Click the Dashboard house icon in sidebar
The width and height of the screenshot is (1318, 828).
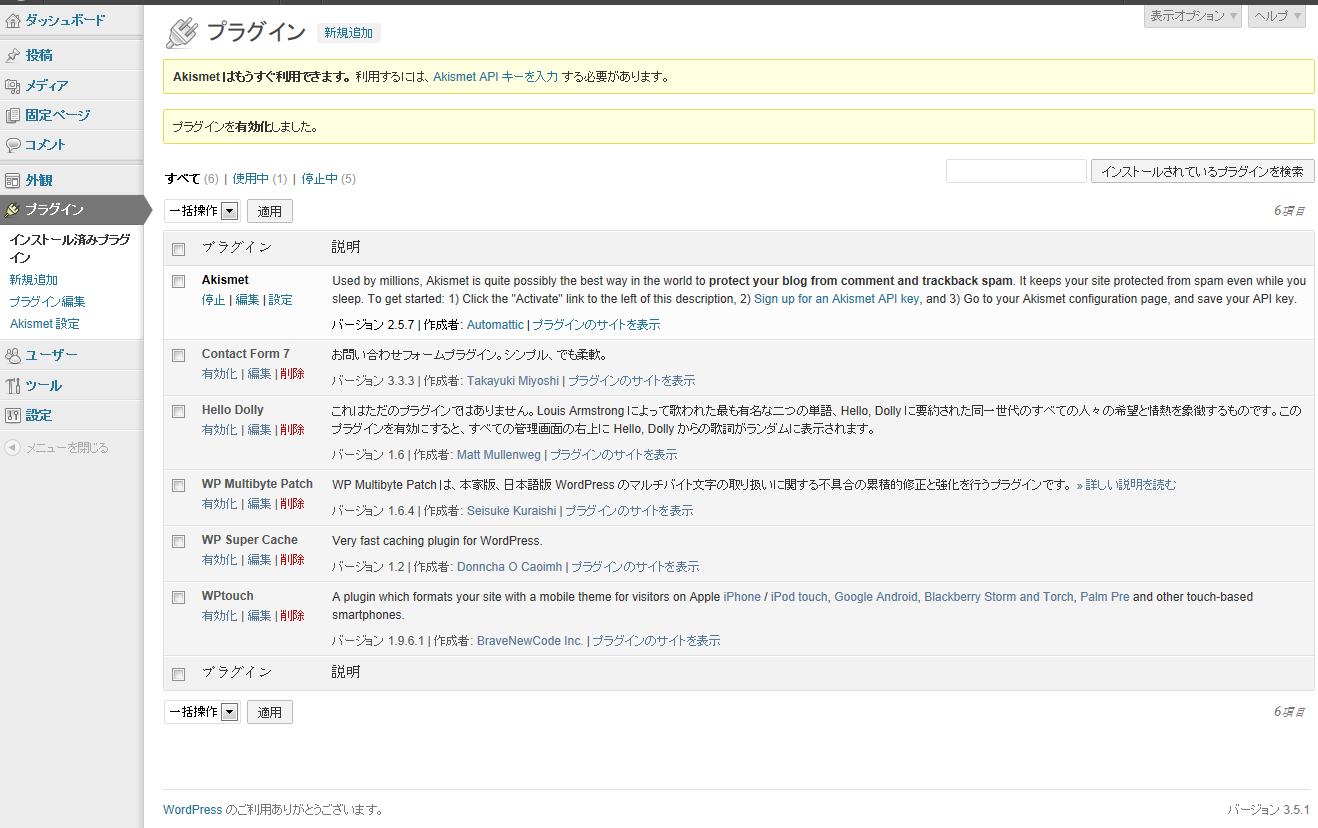[13, 20]
